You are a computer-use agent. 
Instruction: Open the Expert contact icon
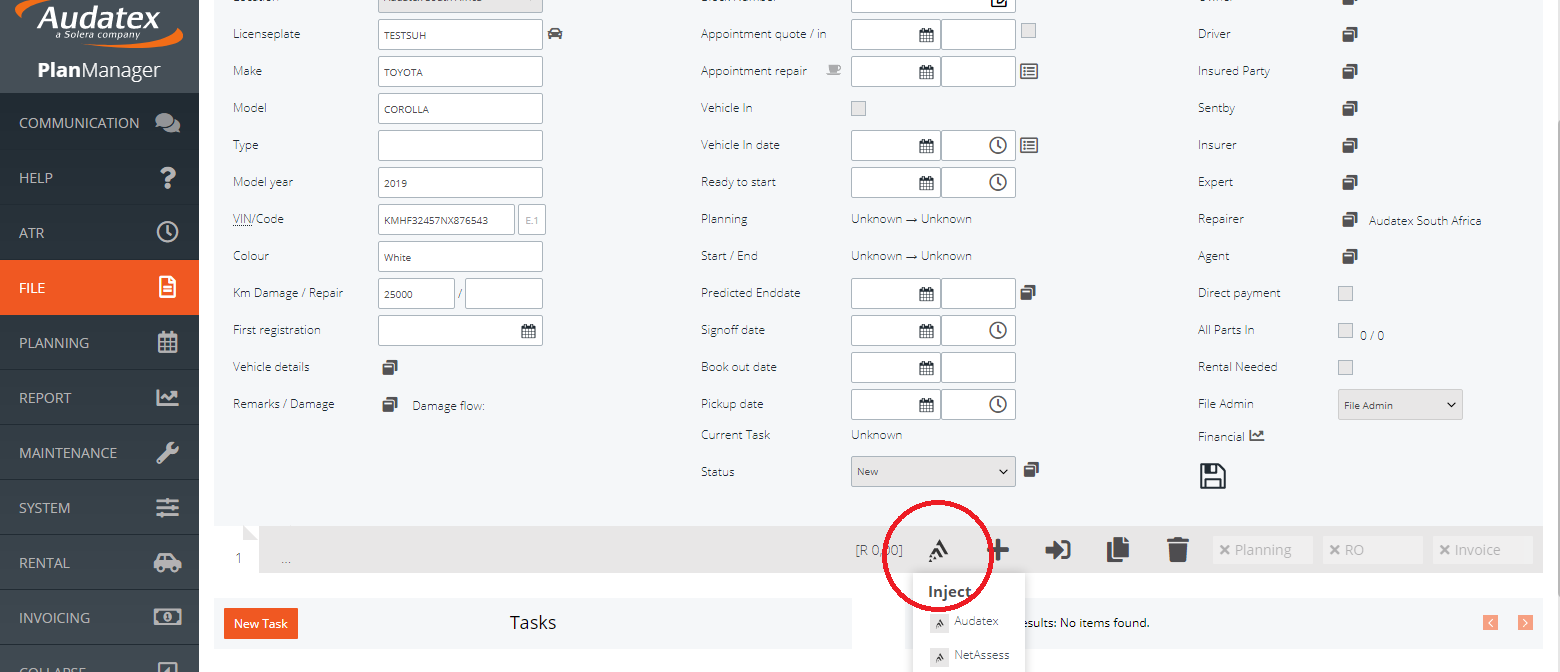[x=1350, y=182]
